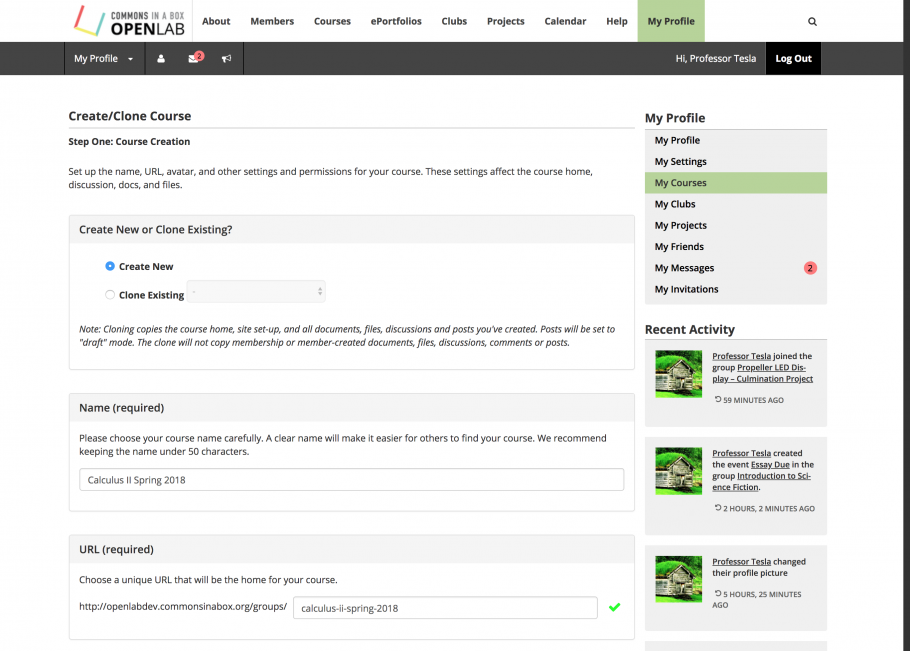
Task: Select the My Profile tab in top navigation
Action: pos(671,21)
